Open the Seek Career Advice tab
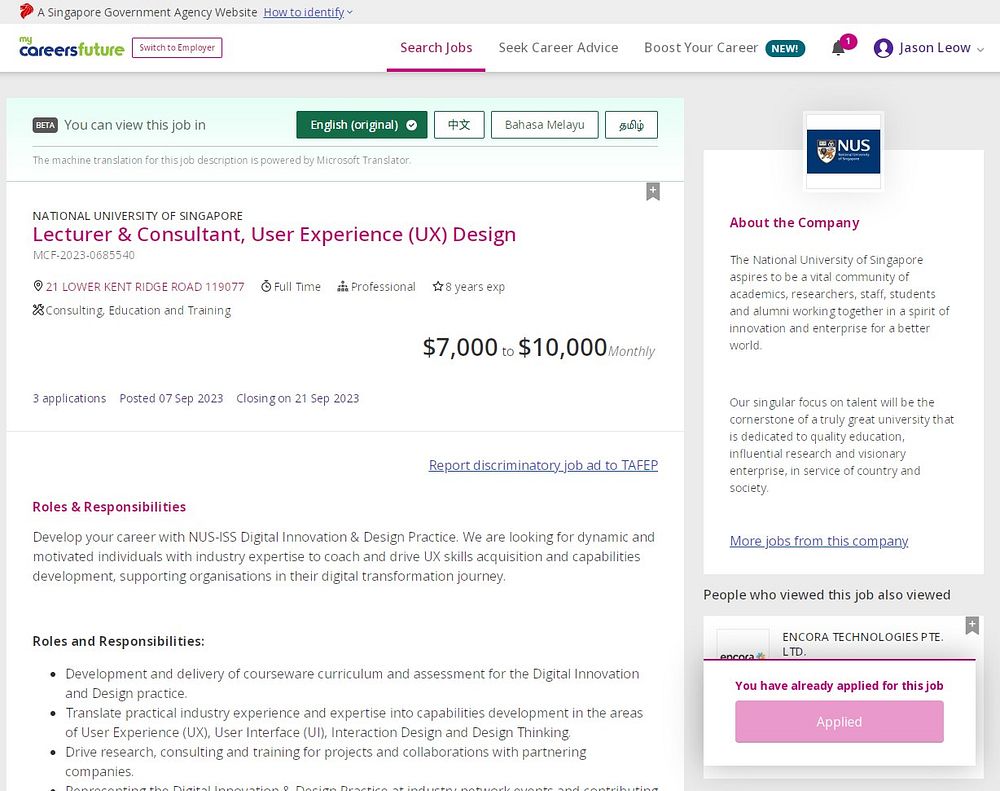 (x=558, y=48)
